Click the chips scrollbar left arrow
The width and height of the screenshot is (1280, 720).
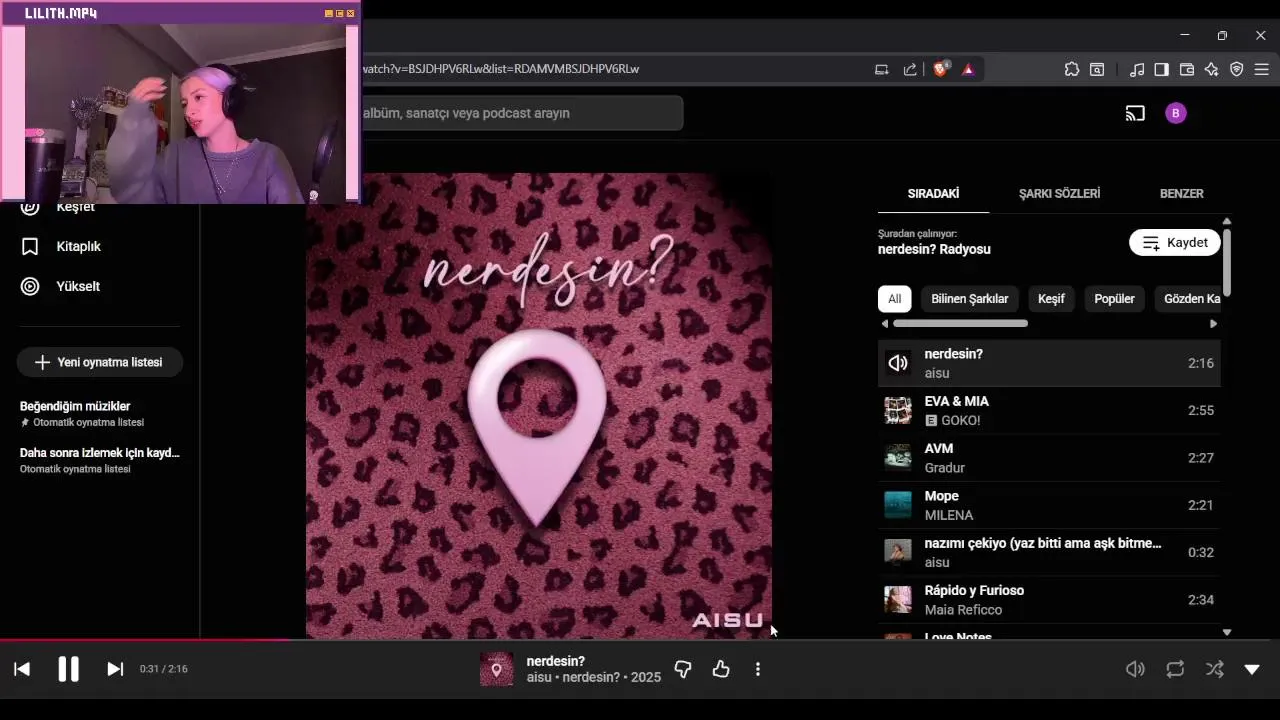(885, 324)
